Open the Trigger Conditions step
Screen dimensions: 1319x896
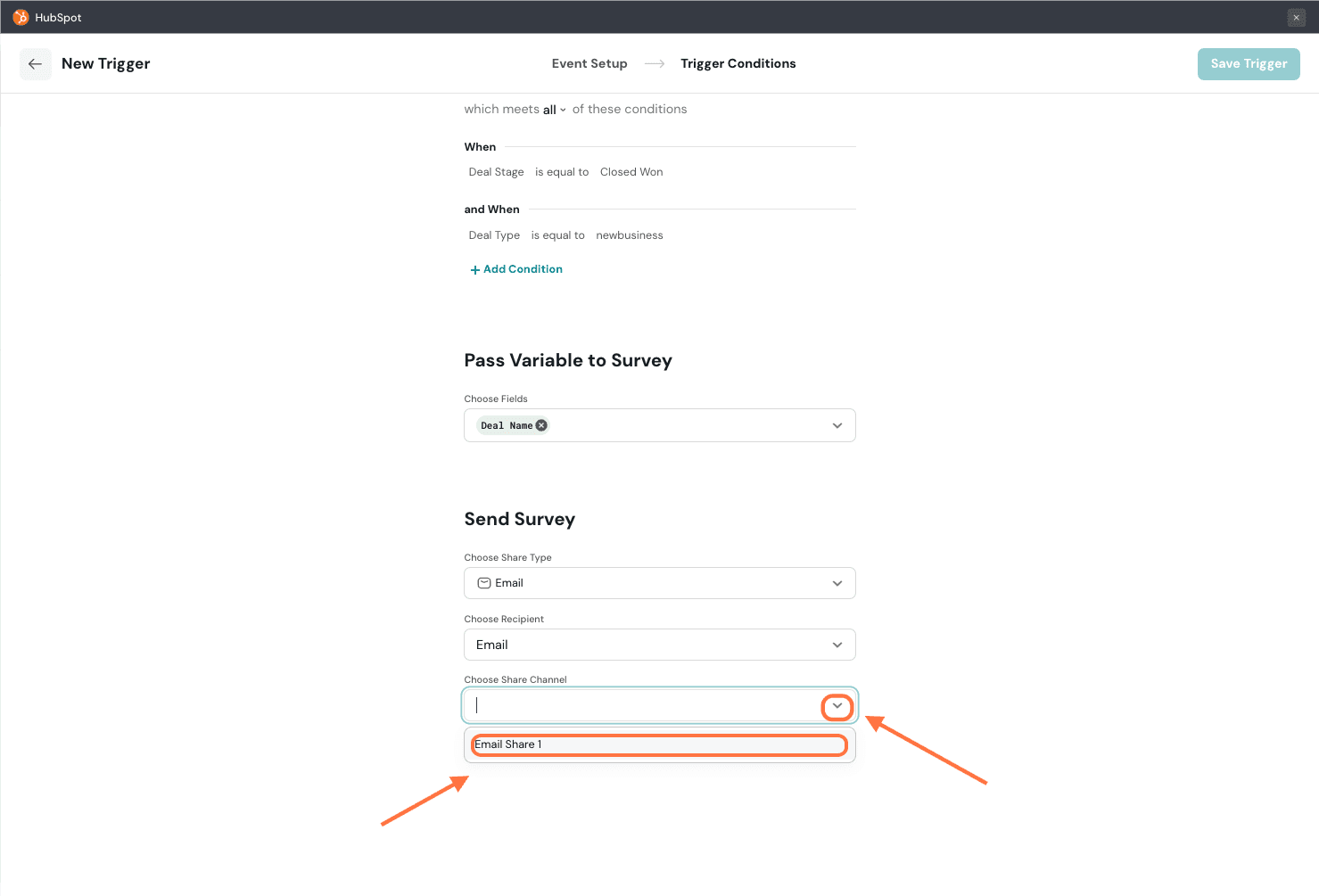[x=738, y=63]
